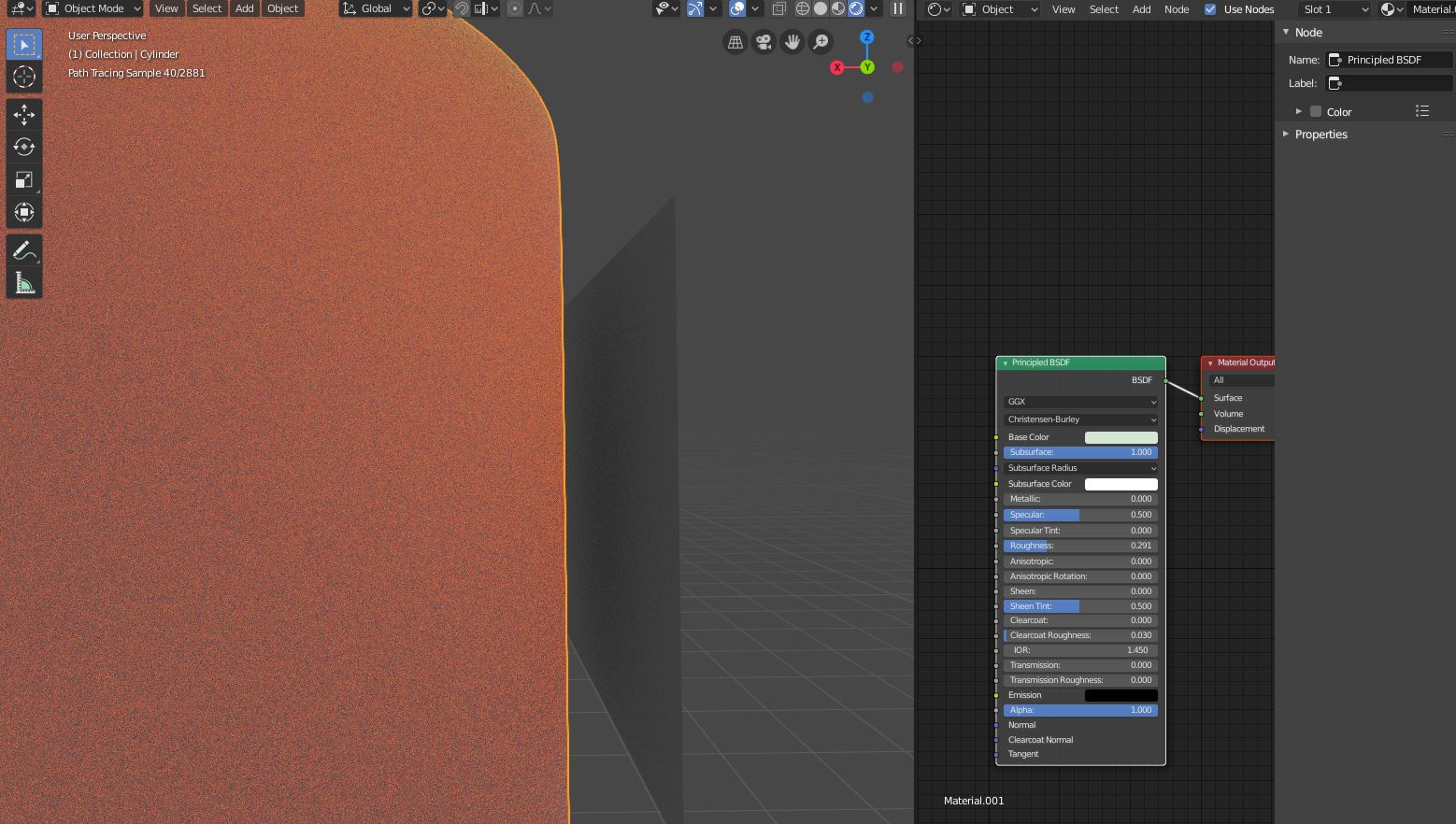This screenshot has height=824, width=1456.
Task: Pick the Rotate tool
Action: click(24, 148)
